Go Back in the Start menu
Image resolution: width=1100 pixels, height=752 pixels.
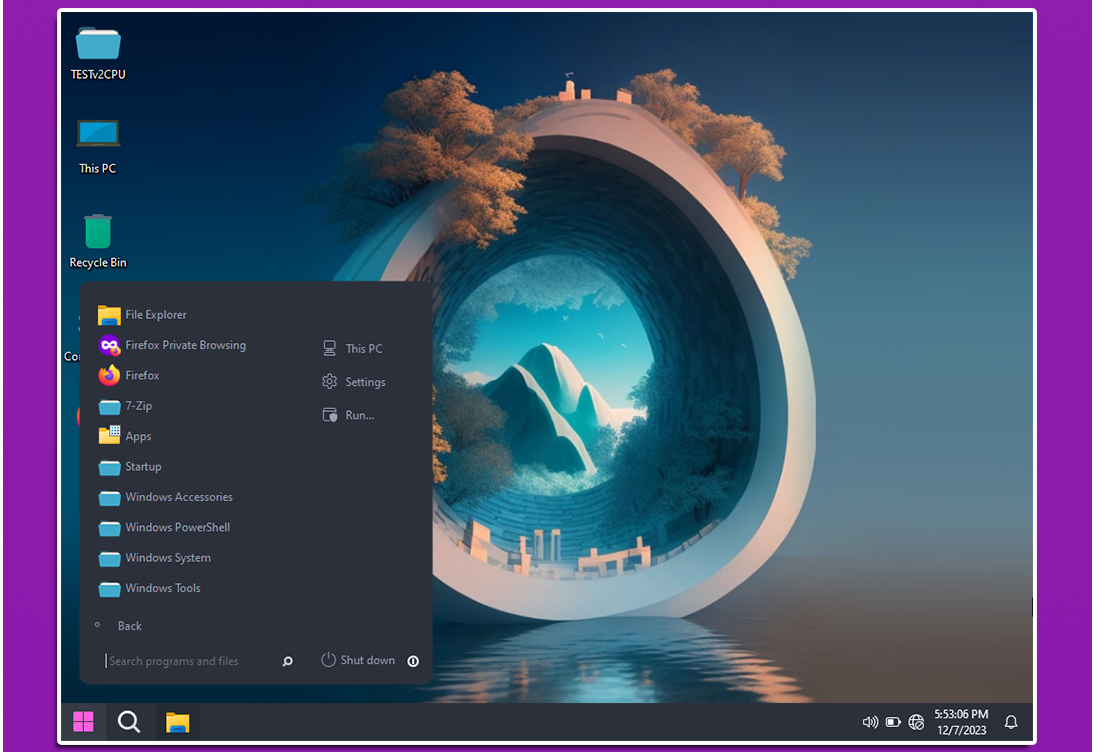pos(129,626)
